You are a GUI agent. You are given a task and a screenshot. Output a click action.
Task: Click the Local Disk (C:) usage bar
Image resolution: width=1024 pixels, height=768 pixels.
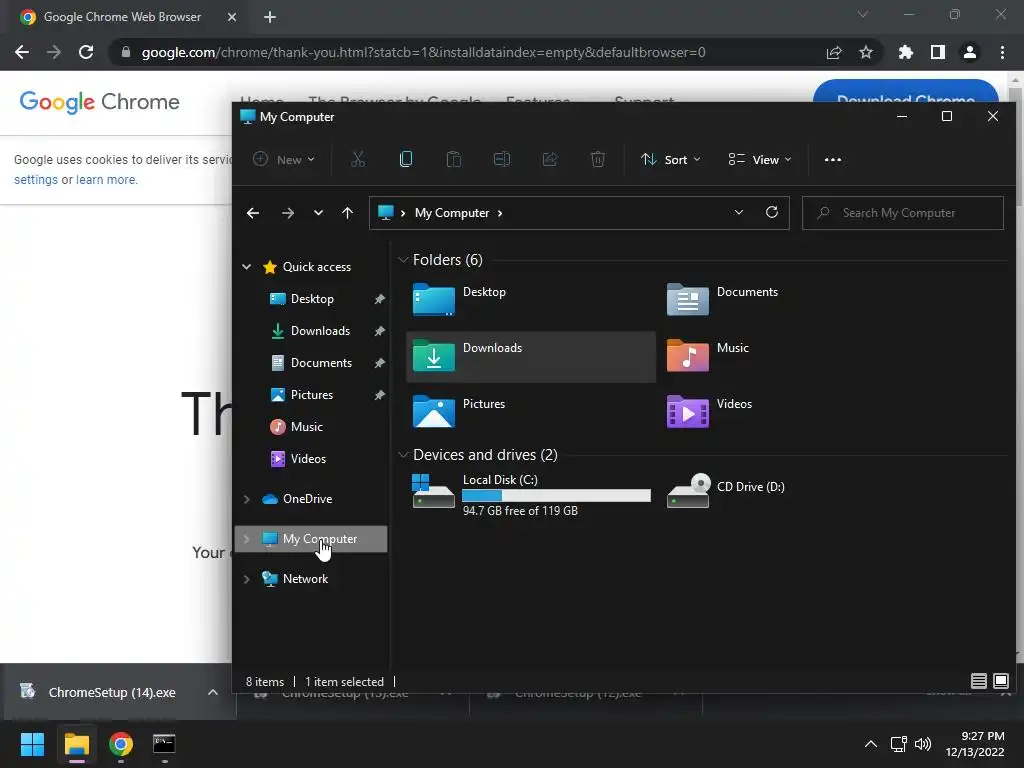tap(556, 496)
